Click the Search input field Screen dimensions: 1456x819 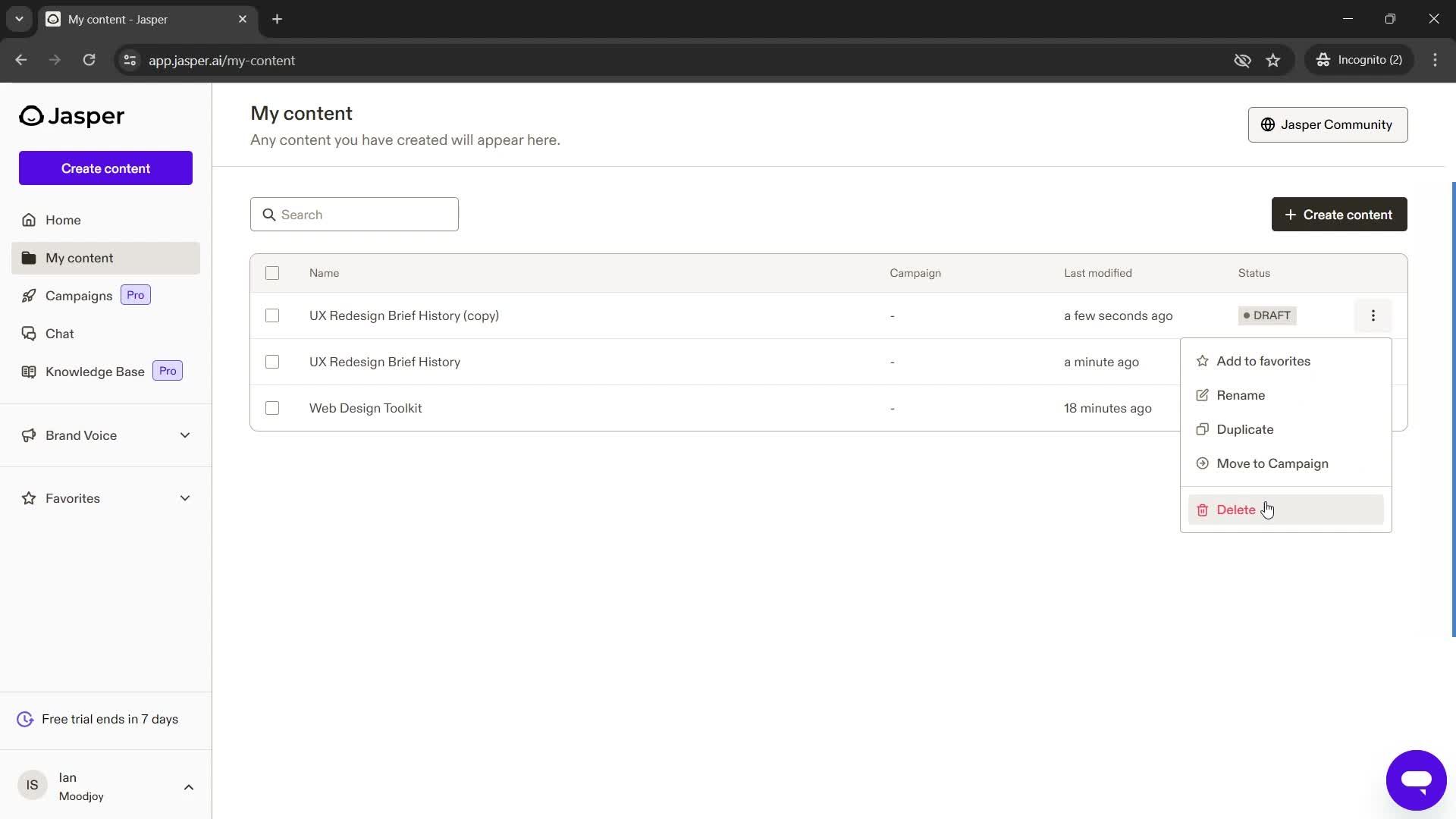[x=356, y=214]
